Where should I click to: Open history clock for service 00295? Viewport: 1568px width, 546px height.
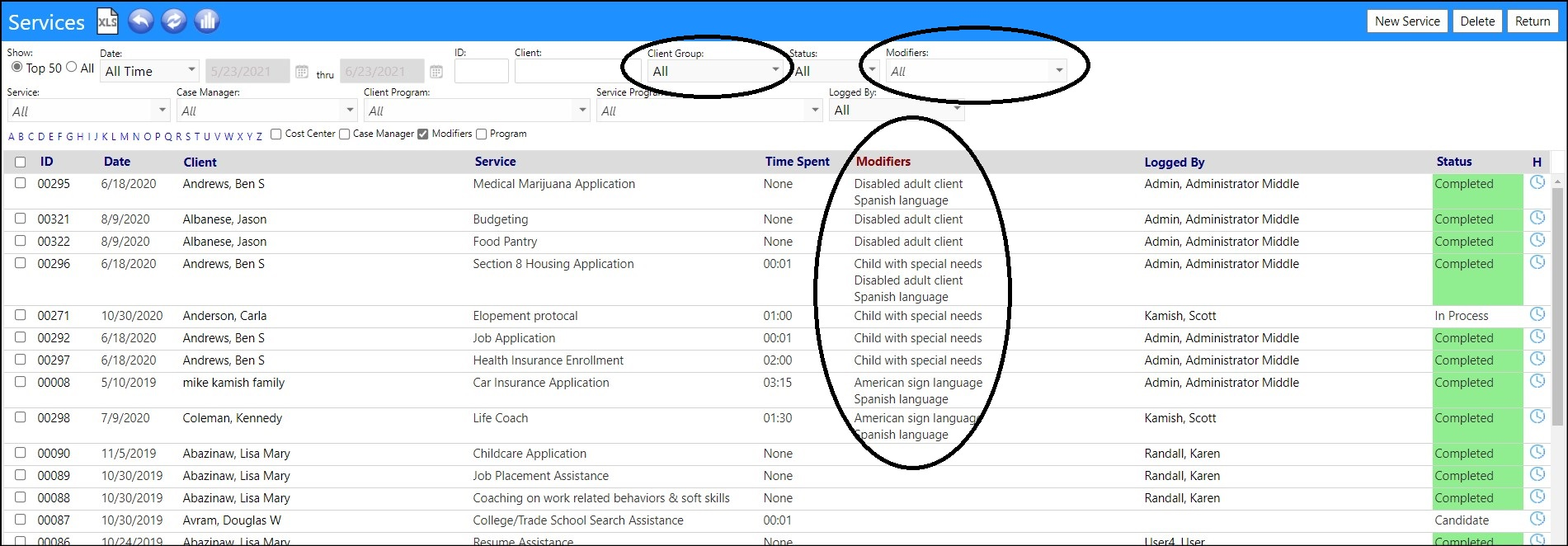1537,183
